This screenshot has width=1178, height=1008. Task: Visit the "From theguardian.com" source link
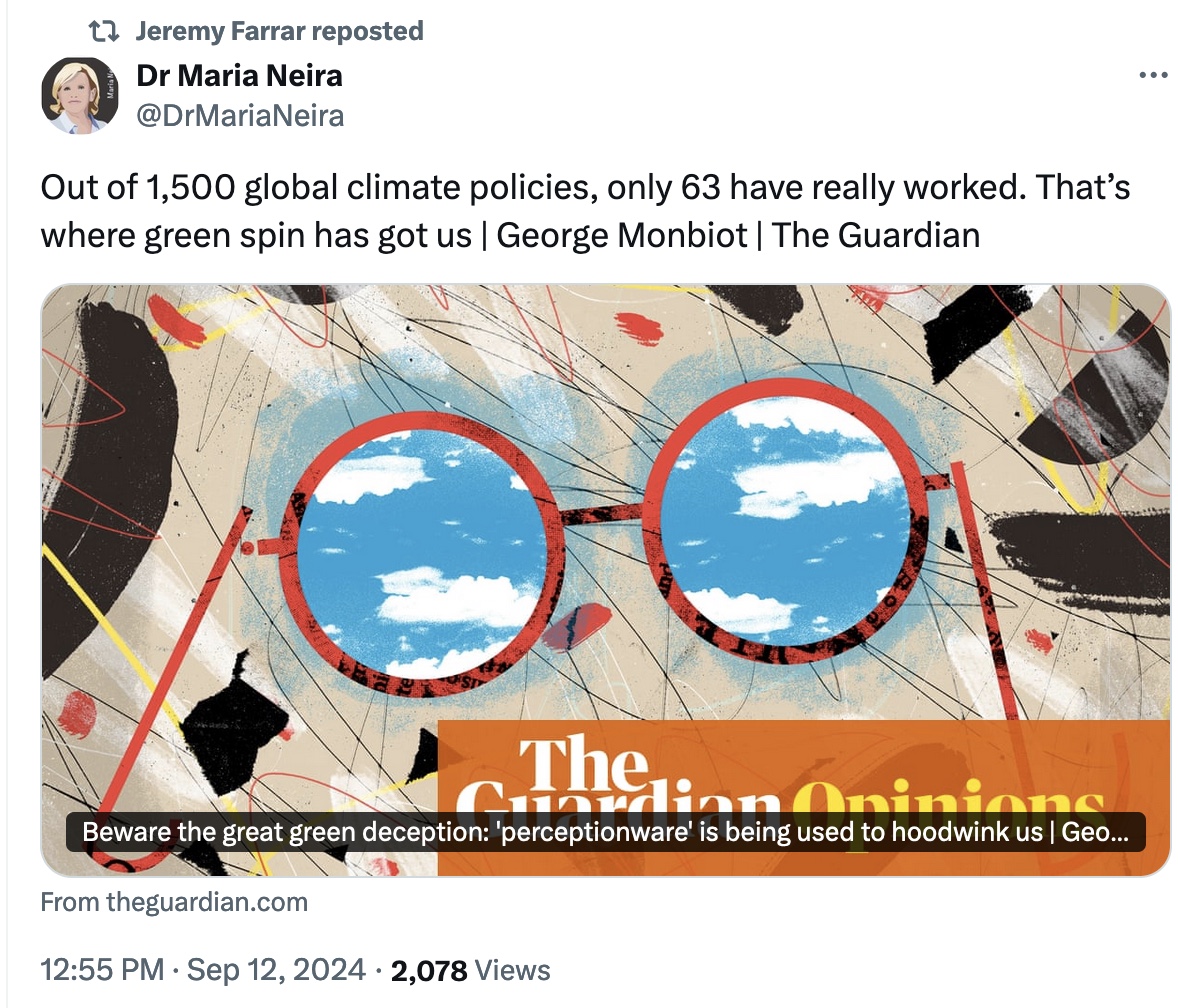(x=174, y=902)
